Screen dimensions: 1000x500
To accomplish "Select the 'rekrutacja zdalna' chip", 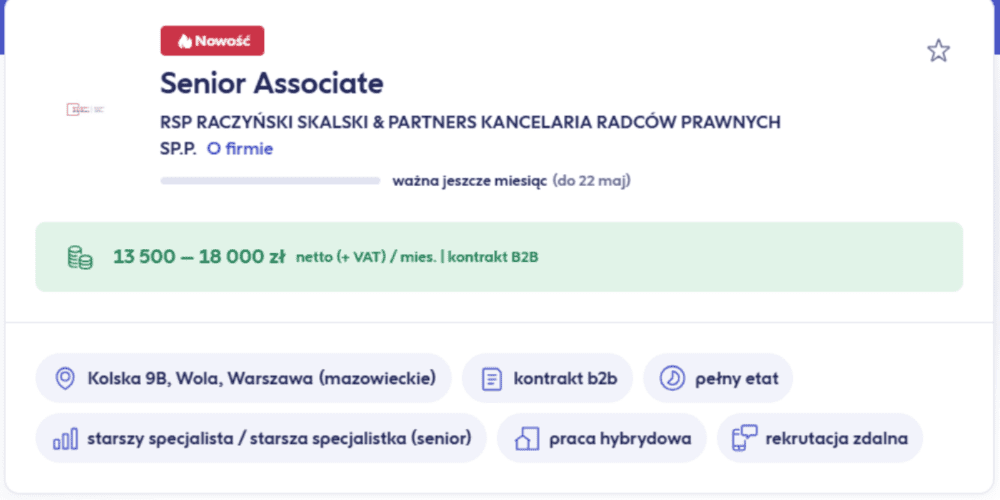I will 820,438.
